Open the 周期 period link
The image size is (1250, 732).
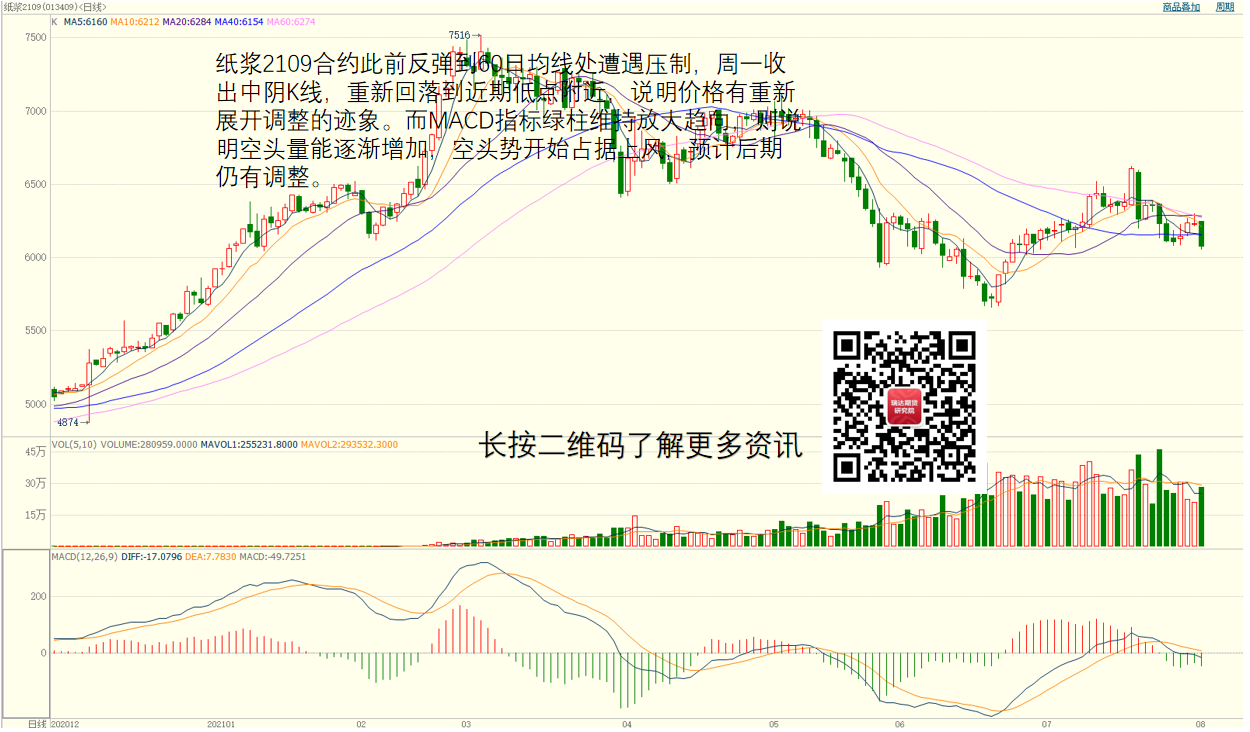1225,7
